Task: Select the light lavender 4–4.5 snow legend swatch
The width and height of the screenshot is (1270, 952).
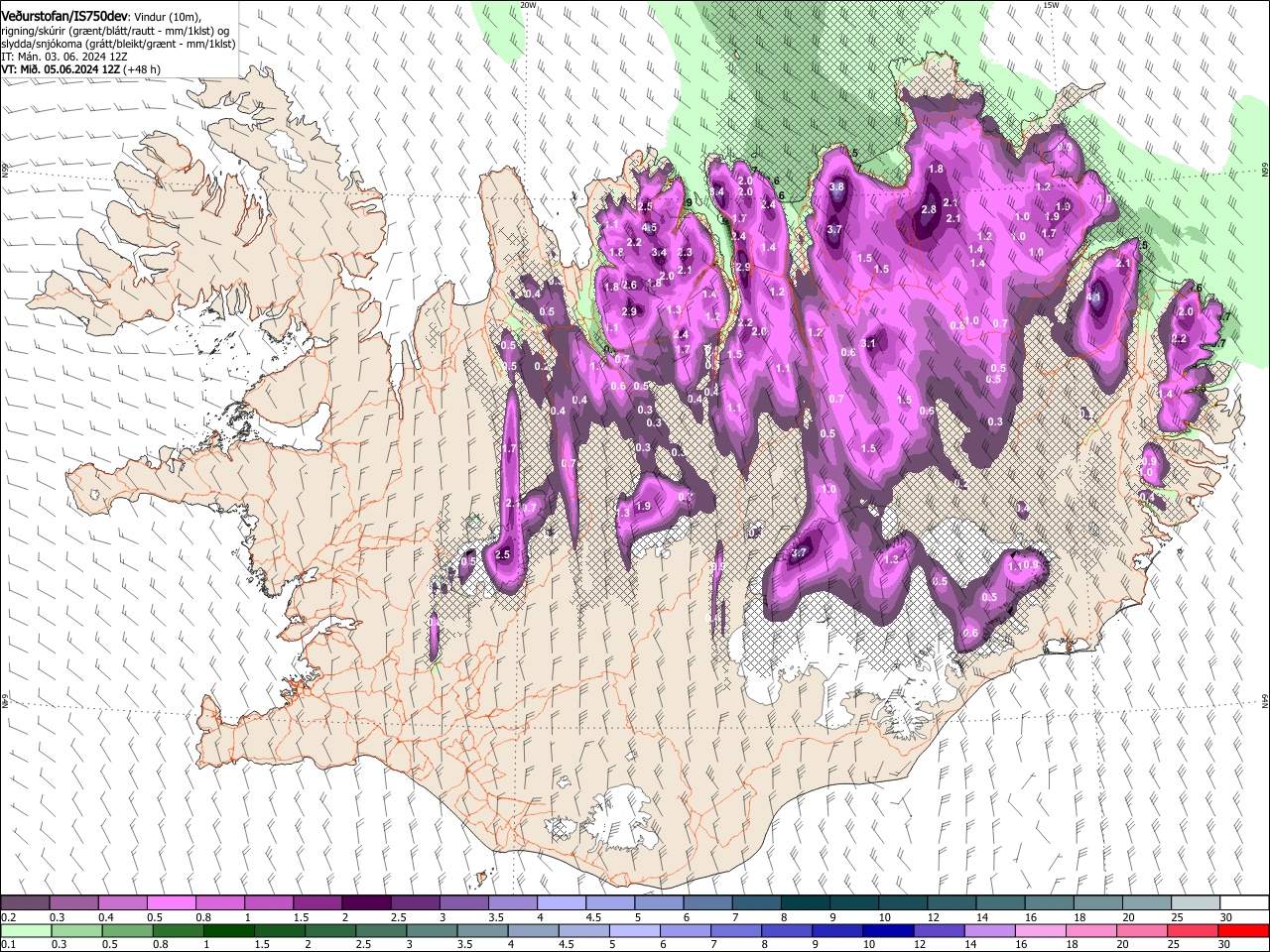Action: tap(560, 903)
